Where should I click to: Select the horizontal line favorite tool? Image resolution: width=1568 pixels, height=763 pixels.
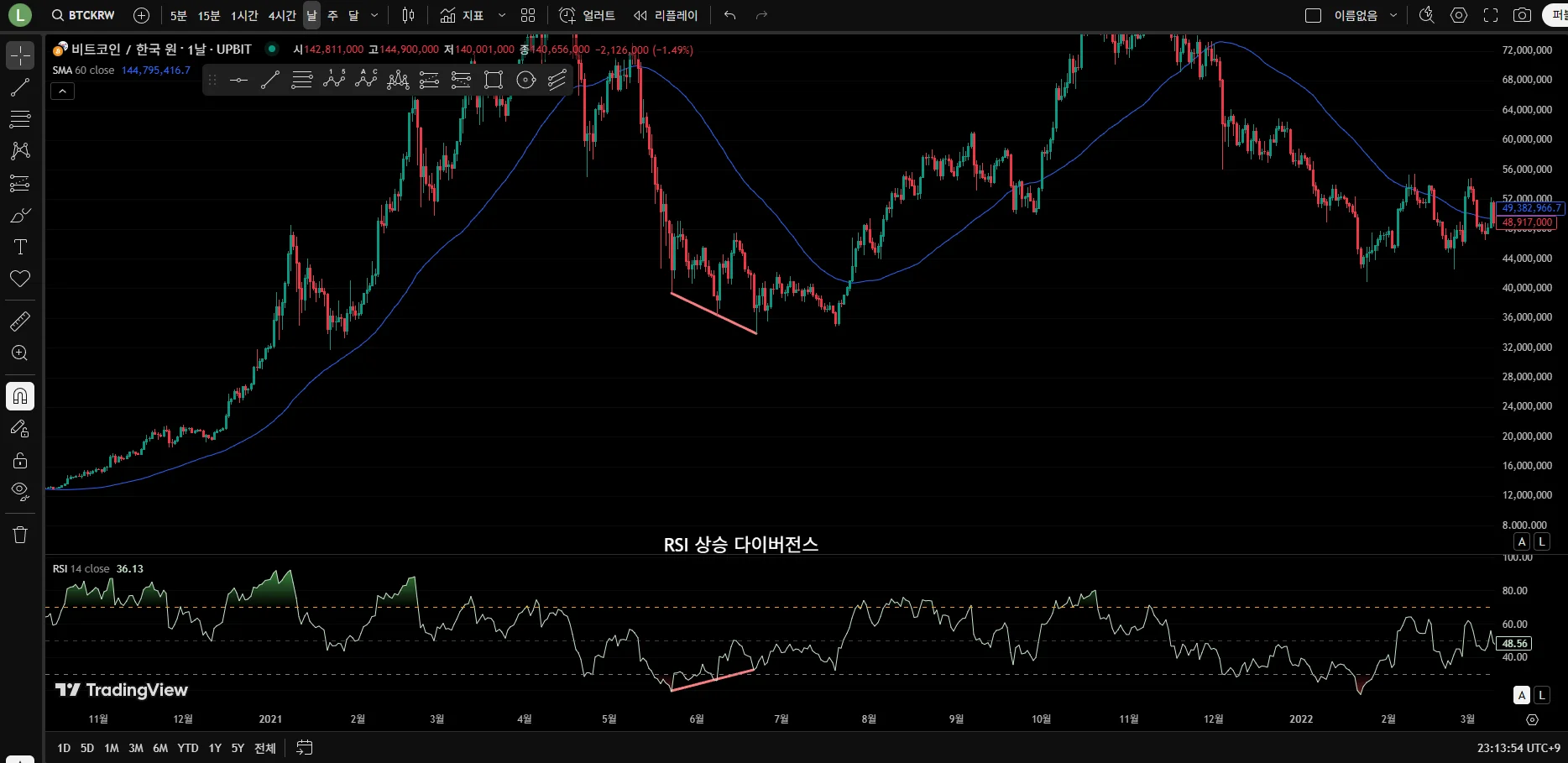coord(238,80)
